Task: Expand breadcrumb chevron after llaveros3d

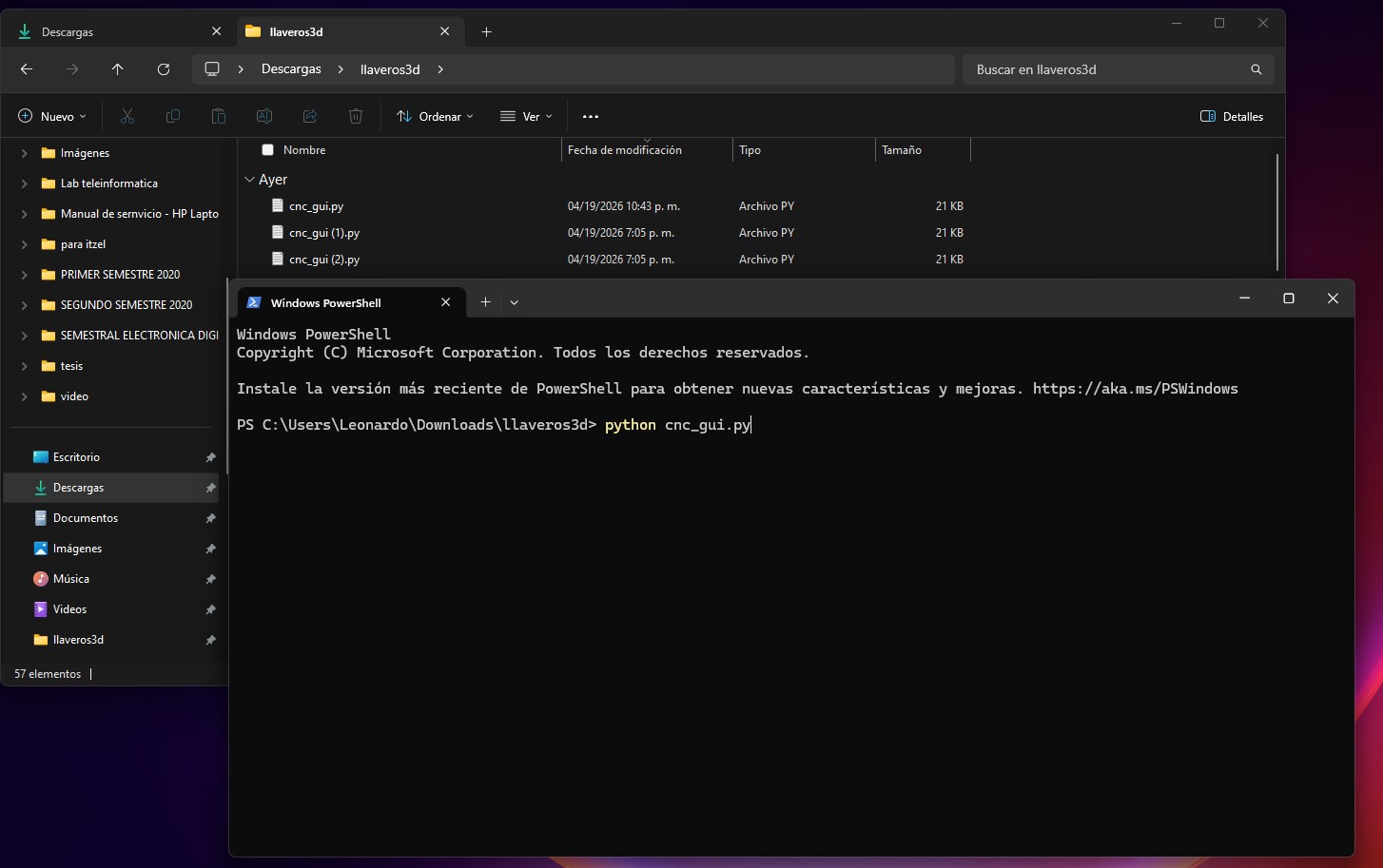Action: [440, 69]
